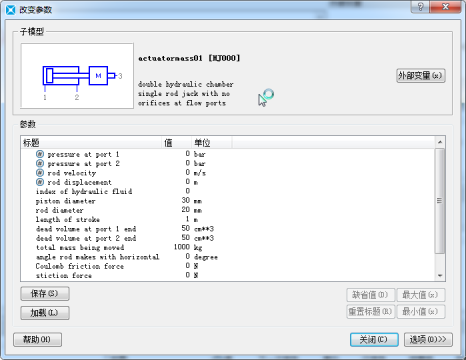
Task: Click the mass block M in diagram
Action: (98, 76)
